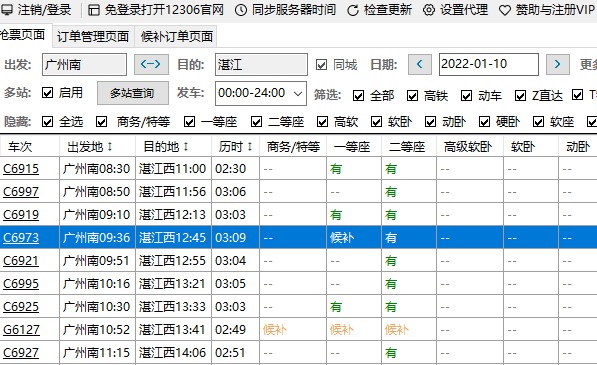The height and width of the screenshot is (365, 597).
Task: Click 检查更新 refresh item
Action: tap(380, 10)
